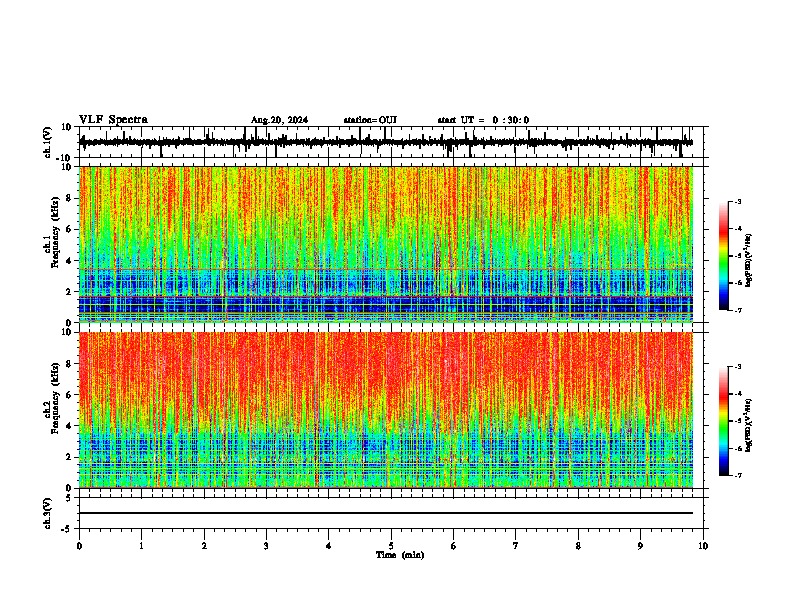Click the "10" tick on the Time axis

click(x=703, y=546)
